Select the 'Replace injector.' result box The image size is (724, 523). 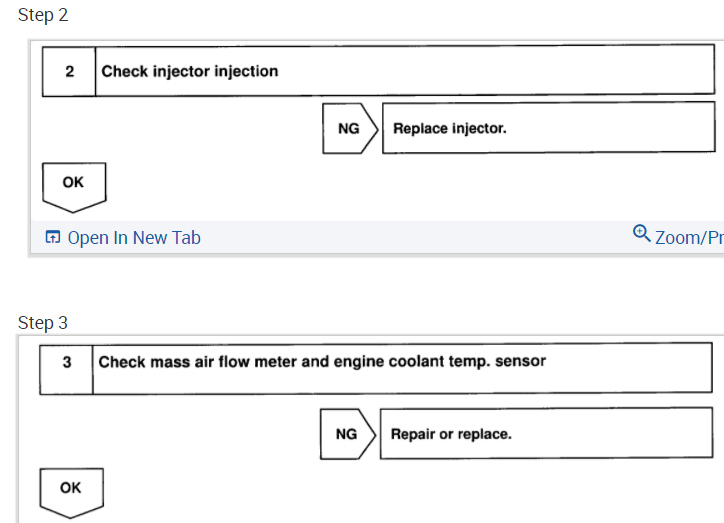tap(548, 128)
